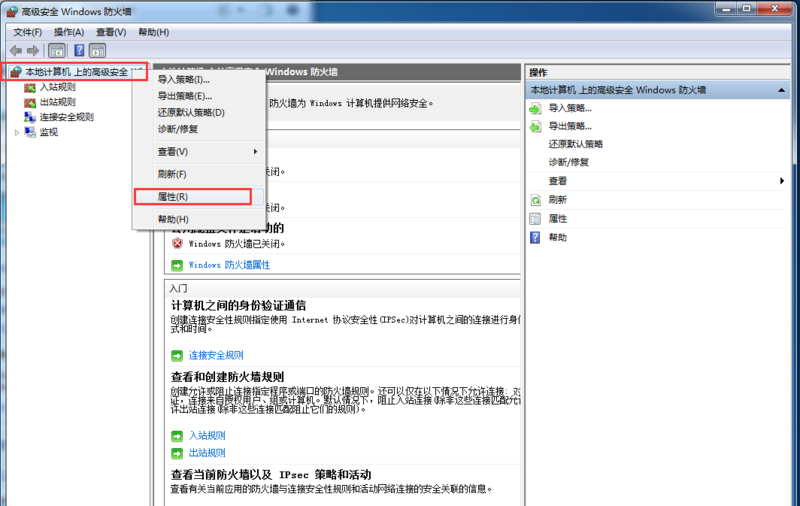The height and width of the screenshot is (506, 800).
Task: Open the 文件(F) menu
Action: tap(28, 32)
